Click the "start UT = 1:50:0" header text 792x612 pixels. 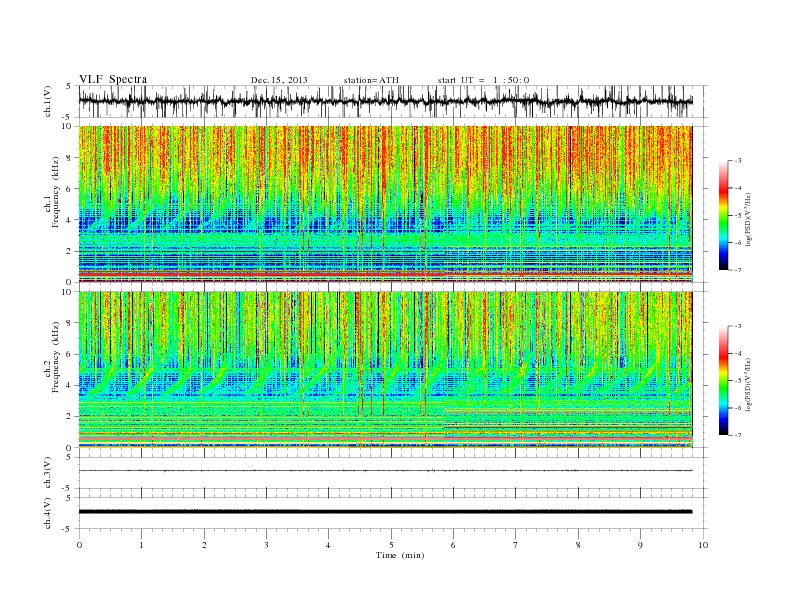coord(483,80)
